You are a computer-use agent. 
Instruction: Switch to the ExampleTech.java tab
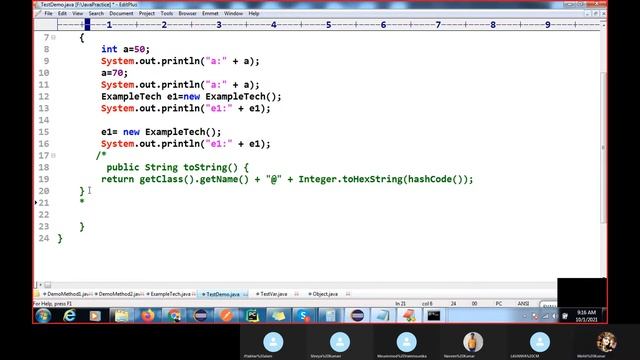click(170, 294)
